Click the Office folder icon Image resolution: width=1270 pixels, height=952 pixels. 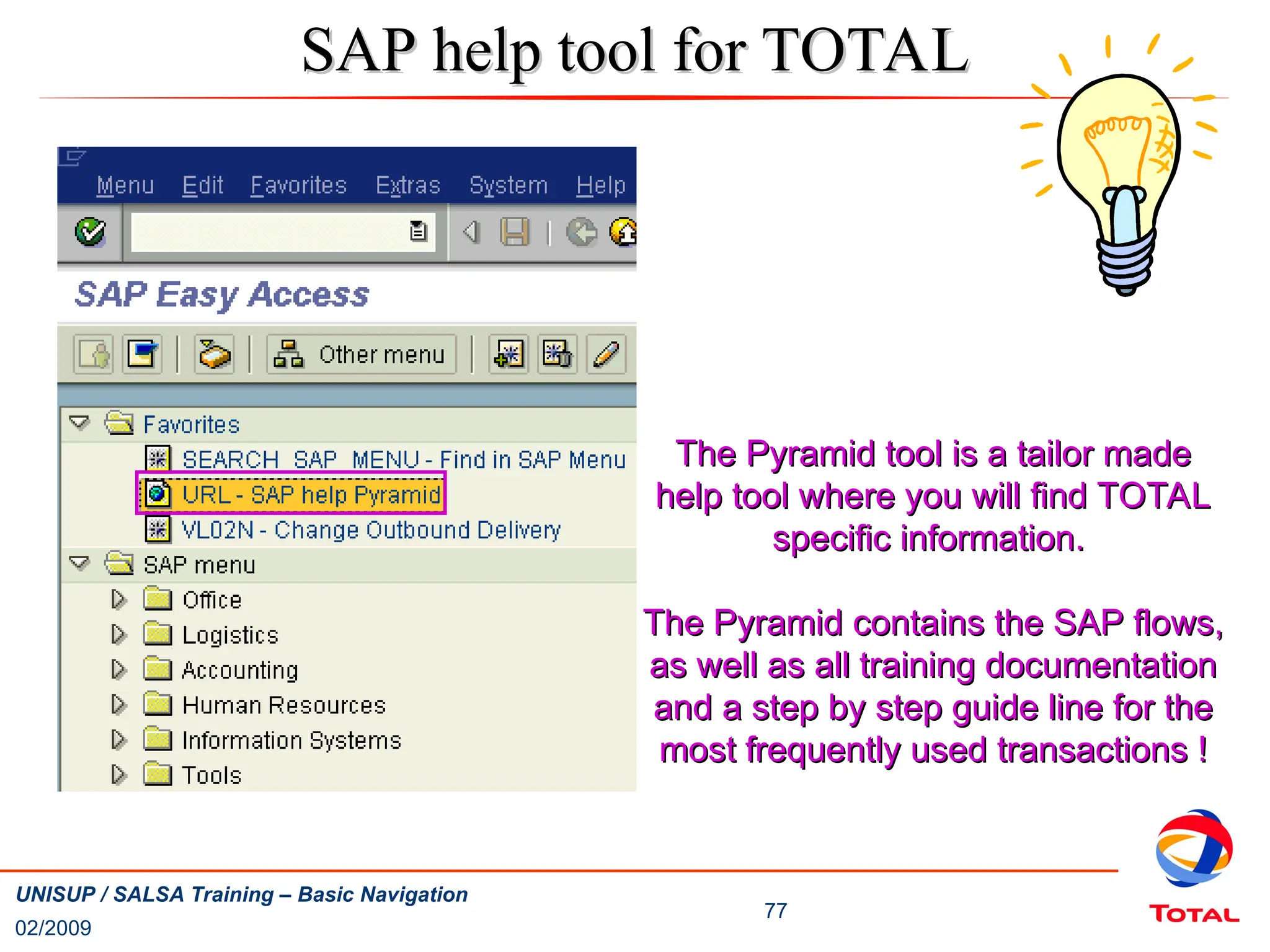158,599
